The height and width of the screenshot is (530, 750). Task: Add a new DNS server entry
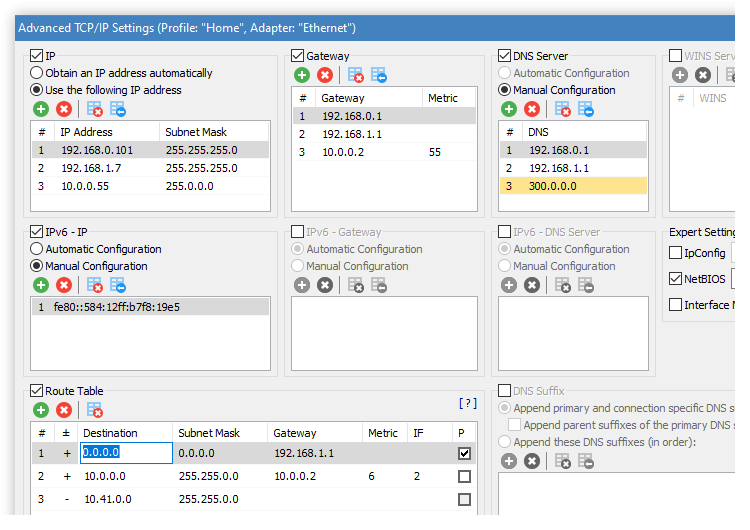pyautogui.click(x=509, y=110)
